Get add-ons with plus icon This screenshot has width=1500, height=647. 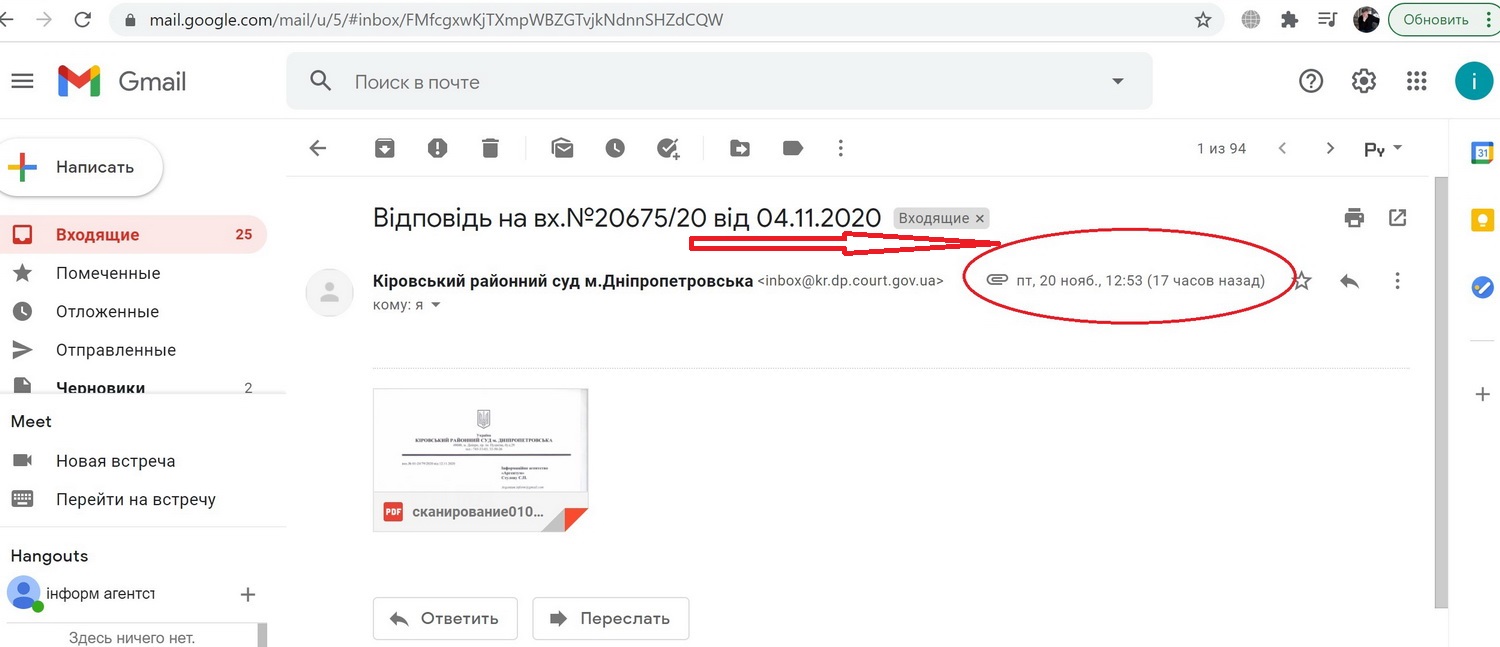point(1482,395)
